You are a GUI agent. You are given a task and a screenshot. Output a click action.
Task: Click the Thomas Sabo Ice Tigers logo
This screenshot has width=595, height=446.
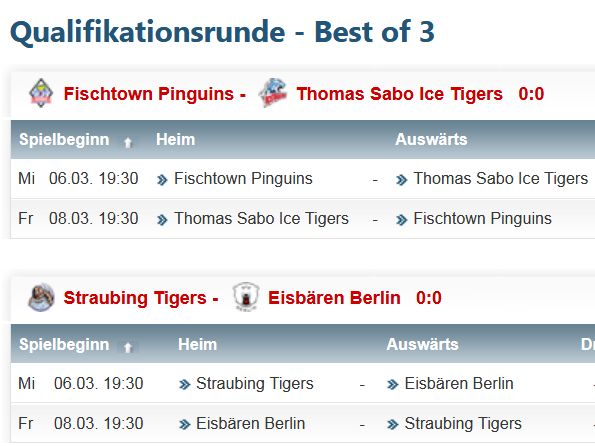click(x=272, y=93)
